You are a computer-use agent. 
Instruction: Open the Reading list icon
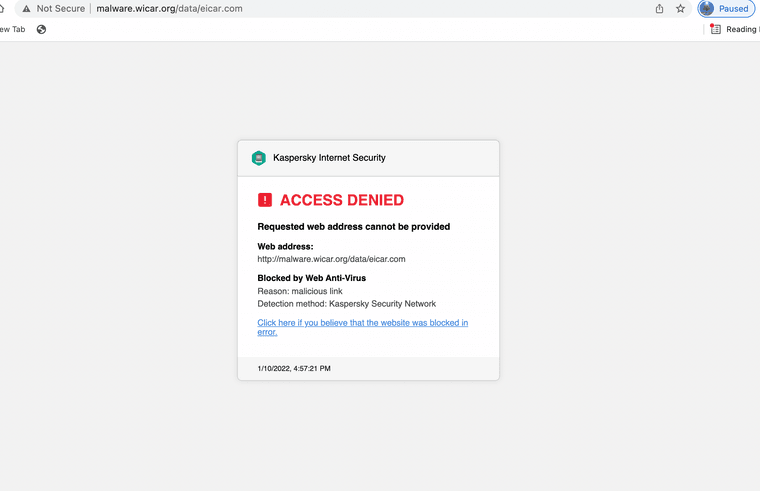pos(715,30)
